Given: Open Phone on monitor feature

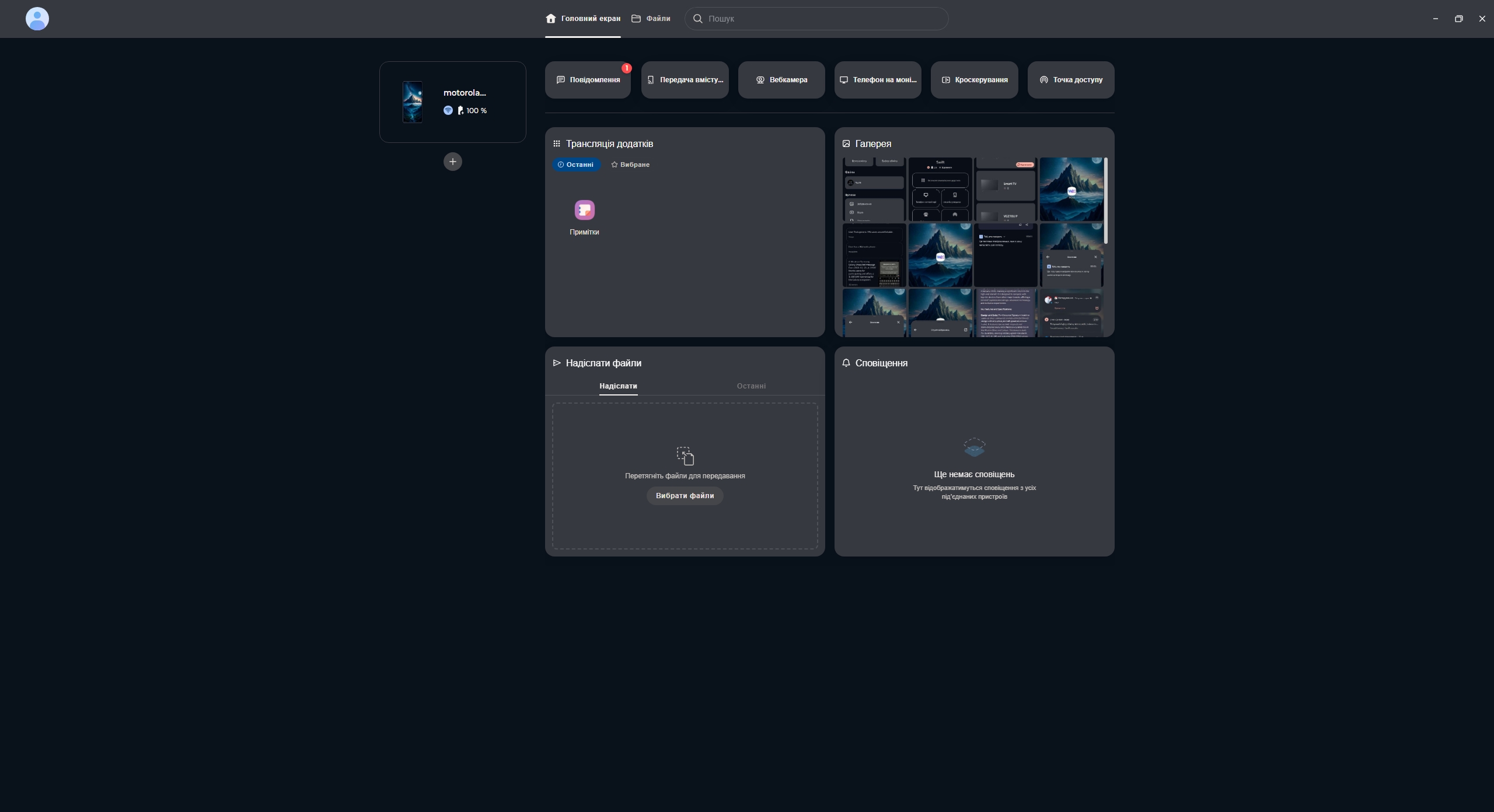Looking at the screenshot, I should pyautogui.click(x=877, y=80).
